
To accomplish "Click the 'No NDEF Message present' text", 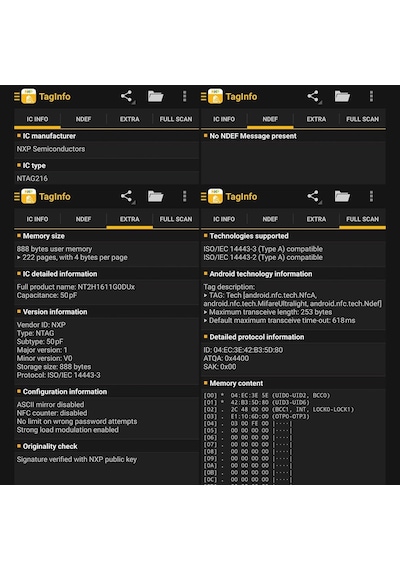I will pyautogui.click(x=253, y=136).
